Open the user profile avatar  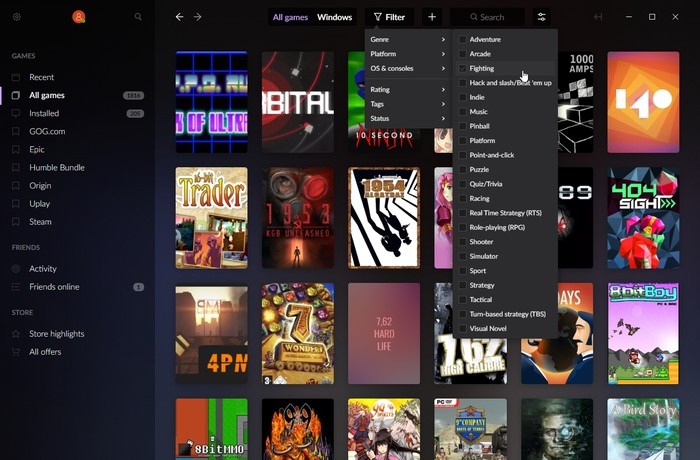coord(79,17)
